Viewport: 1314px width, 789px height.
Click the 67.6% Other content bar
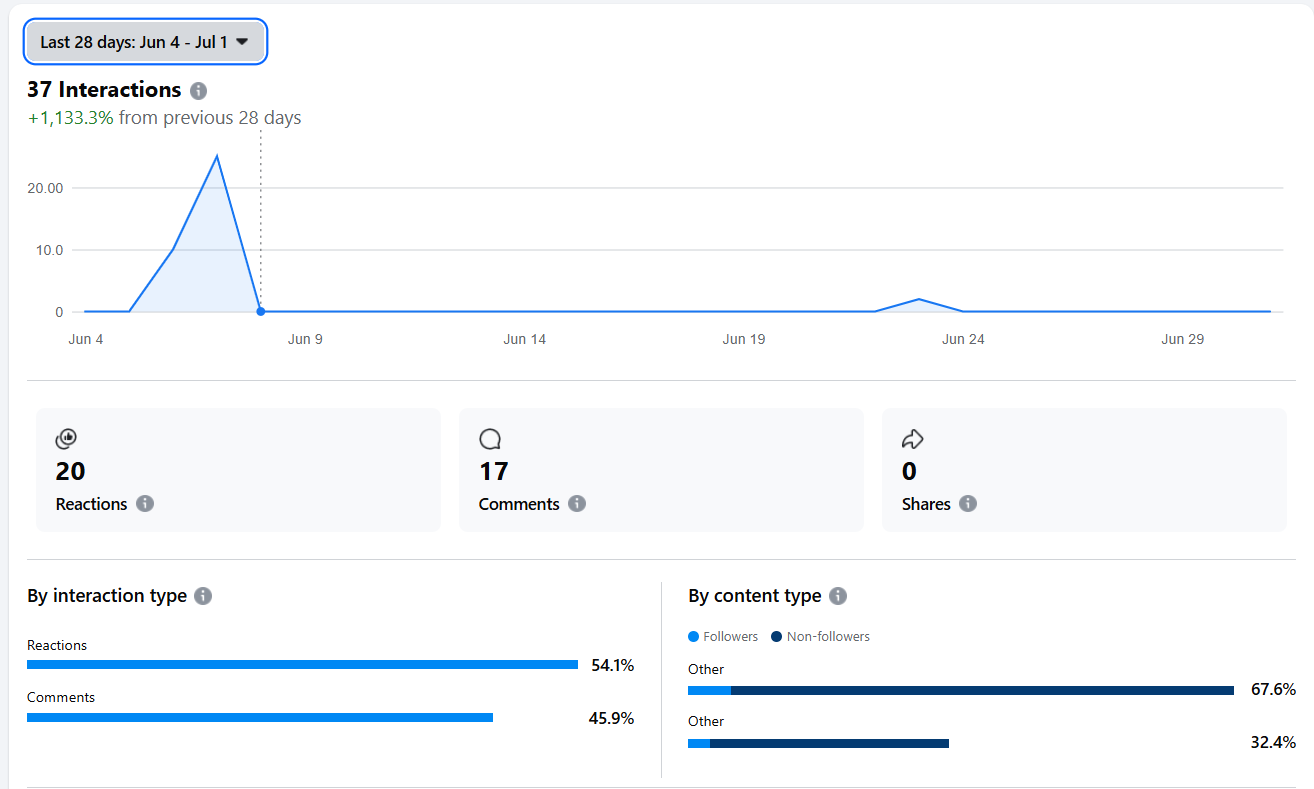click(x=960, y=690)
